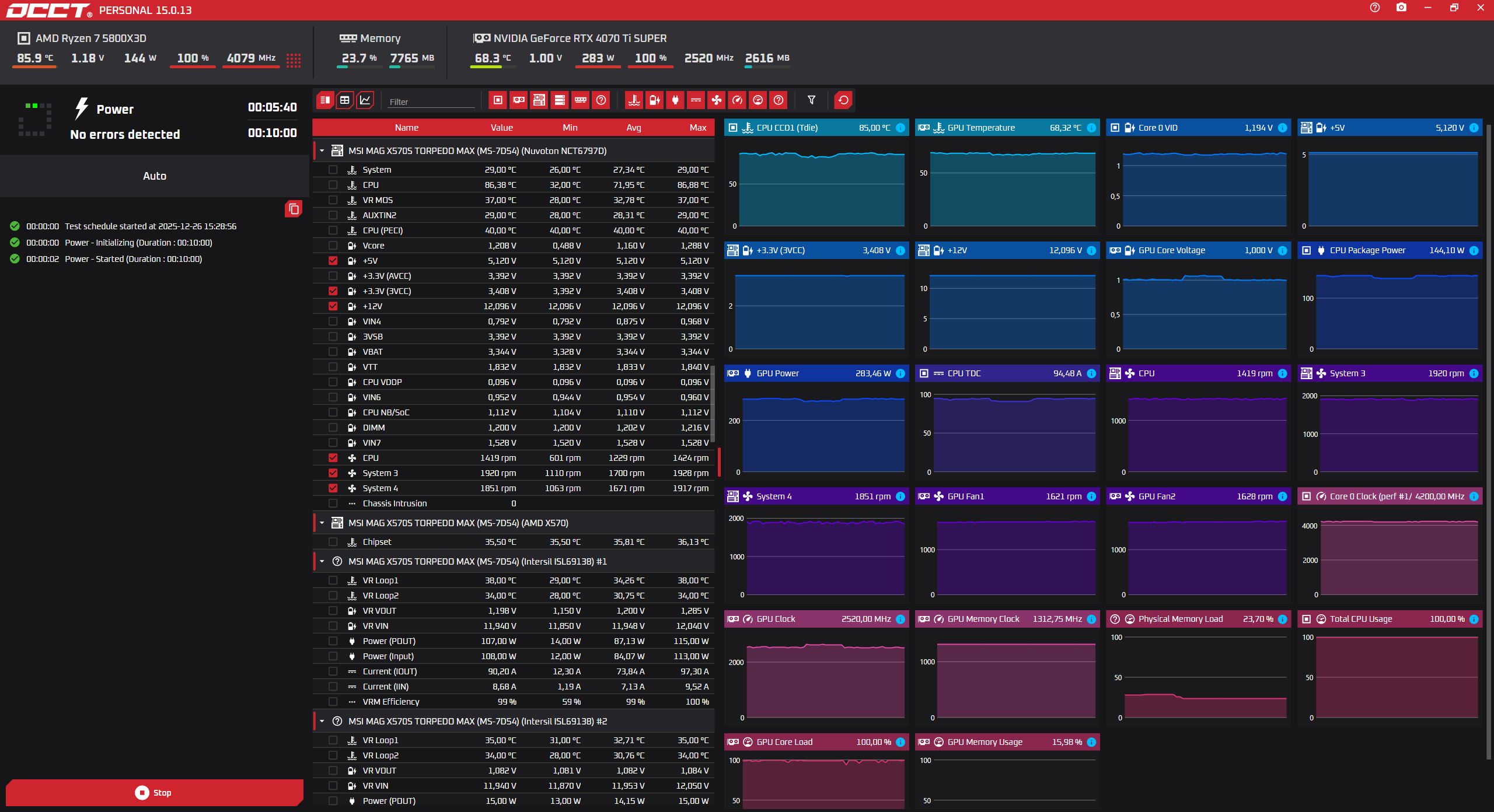The width and height of the screenshot is (1494, 812).
Task: Toggle the motherboard hardware filter icon
Action: click(539, 100)
